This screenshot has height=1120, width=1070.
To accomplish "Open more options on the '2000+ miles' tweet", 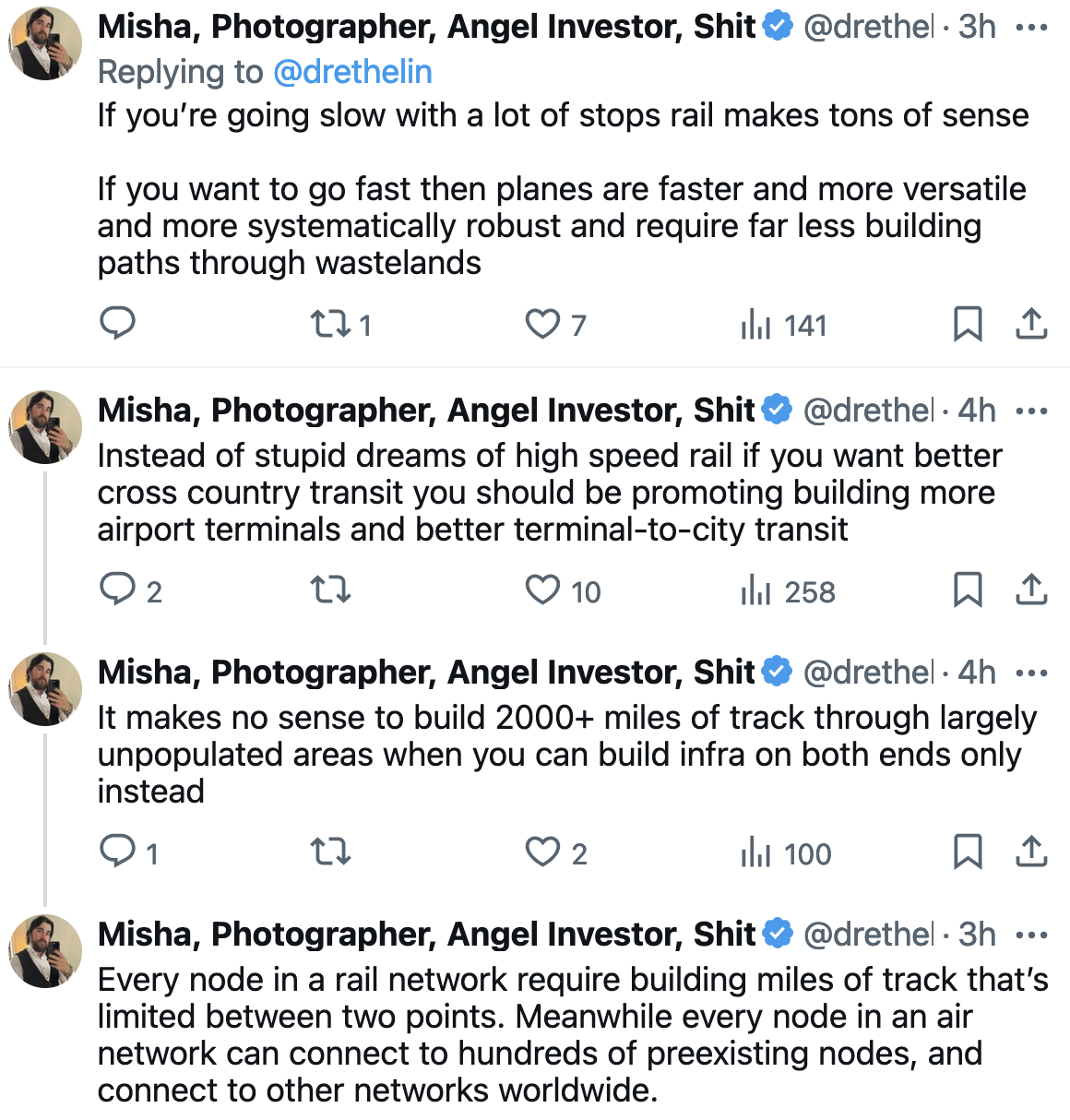I will [x=1031, y=673].
